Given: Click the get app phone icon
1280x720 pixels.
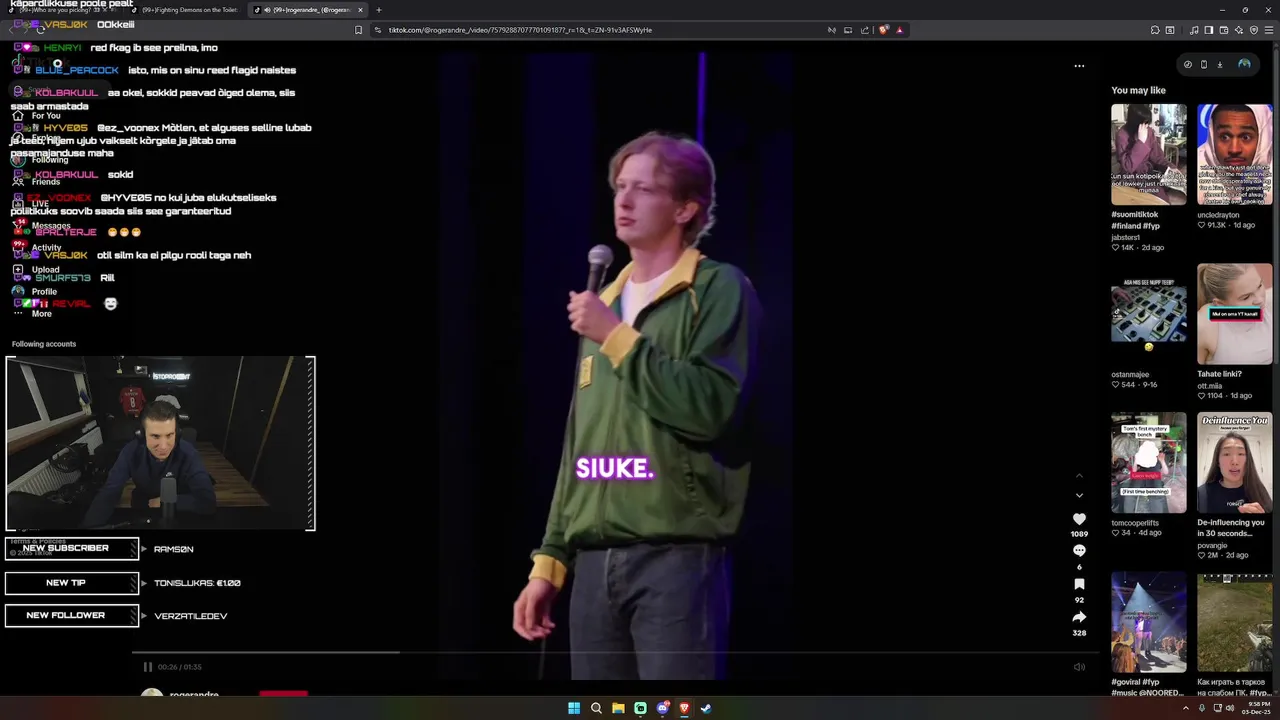Looking at the screenshot, I should (x=1203, y=64).
